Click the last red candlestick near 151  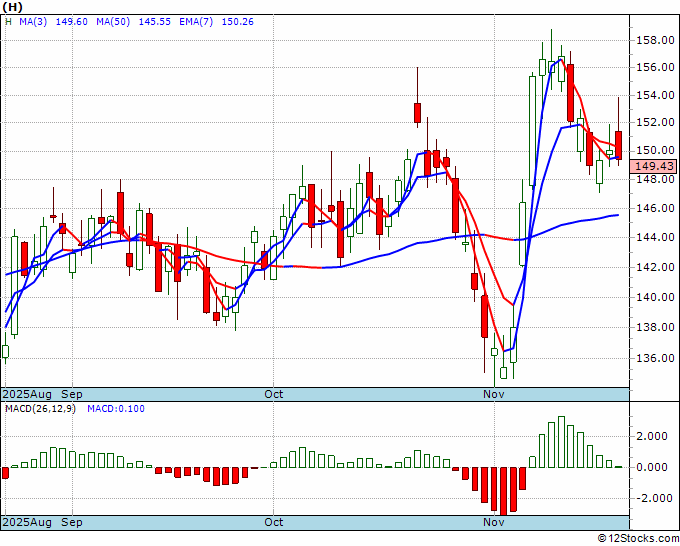click(618, 145)
